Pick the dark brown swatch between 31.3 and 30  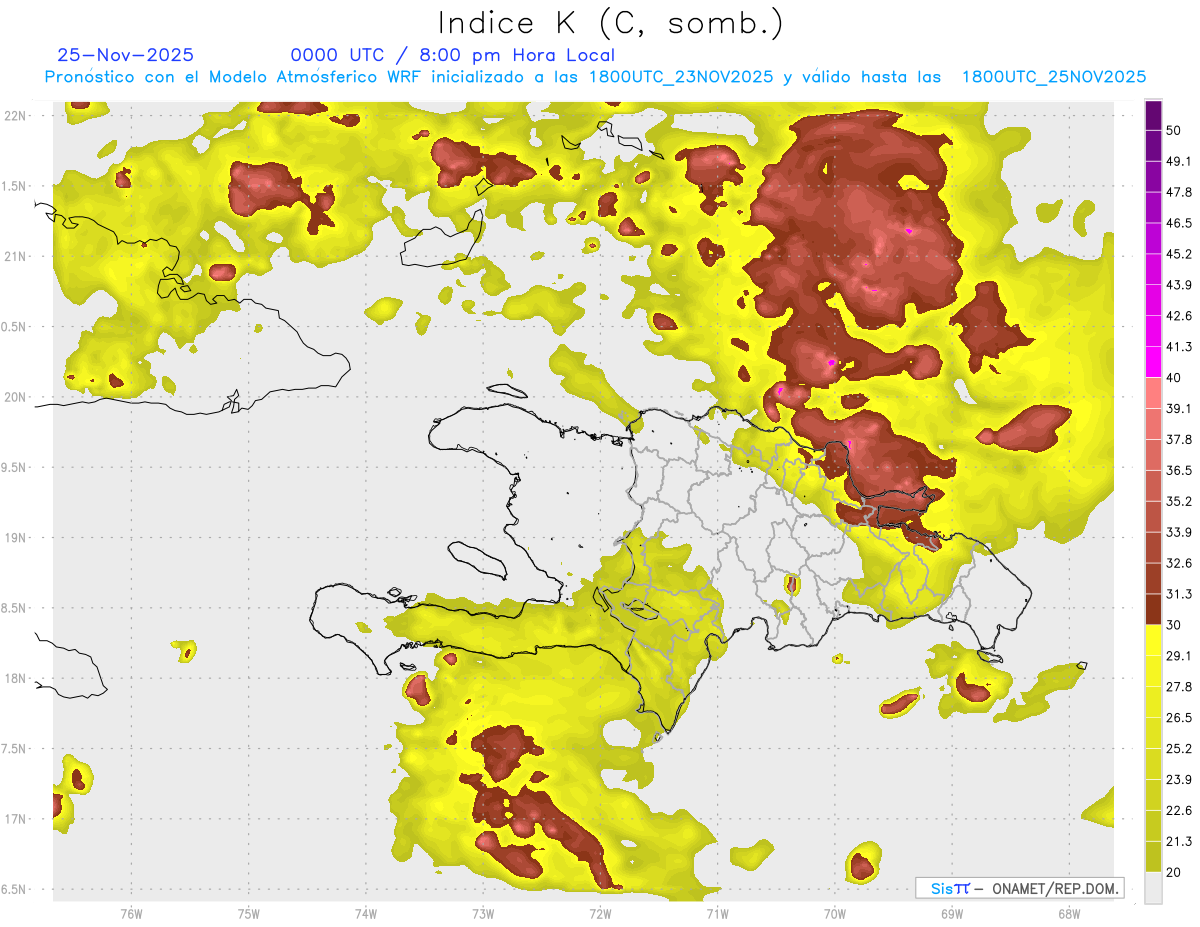[x=1154, y=609]
